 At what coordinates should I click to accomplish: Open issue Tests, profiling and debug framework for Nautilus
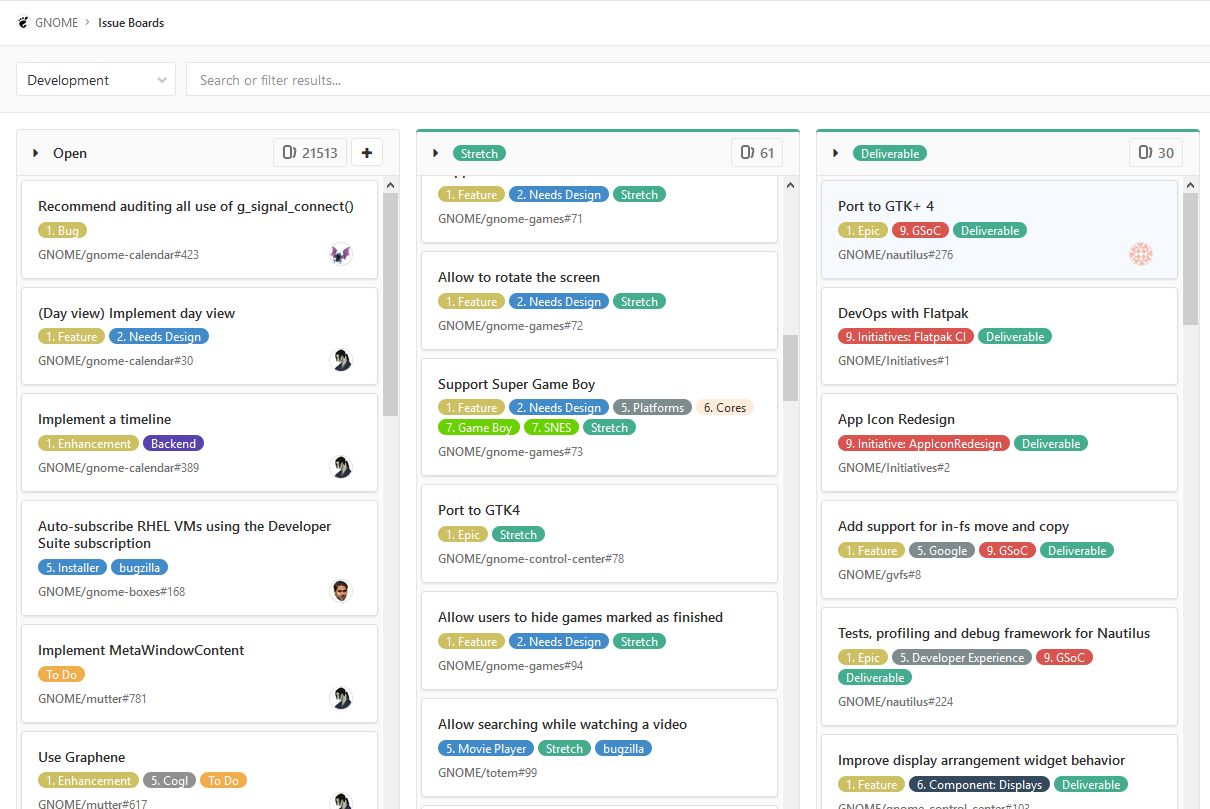pos(994,633)
